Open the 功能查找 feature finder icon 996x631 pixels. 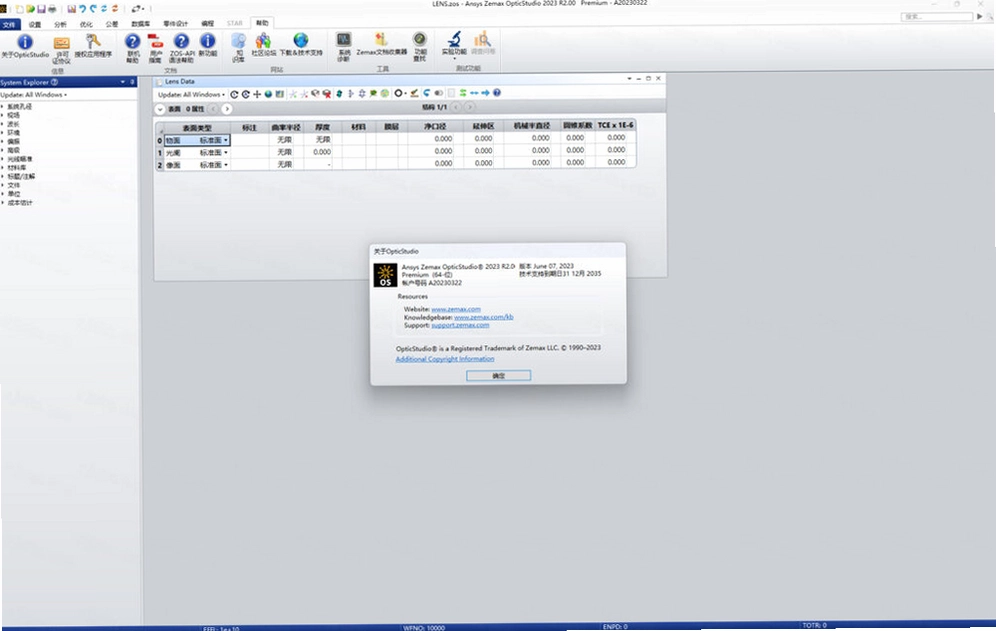click(x=419, y=41)
